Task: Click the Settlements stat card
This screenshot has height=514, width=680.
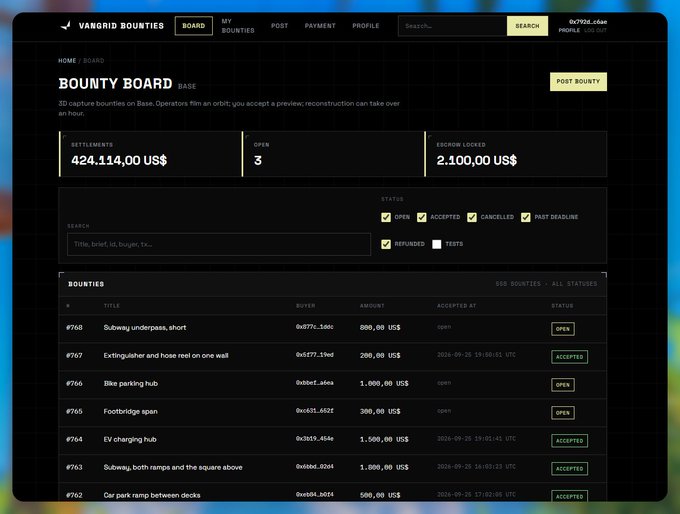Action: coord(150,154)
